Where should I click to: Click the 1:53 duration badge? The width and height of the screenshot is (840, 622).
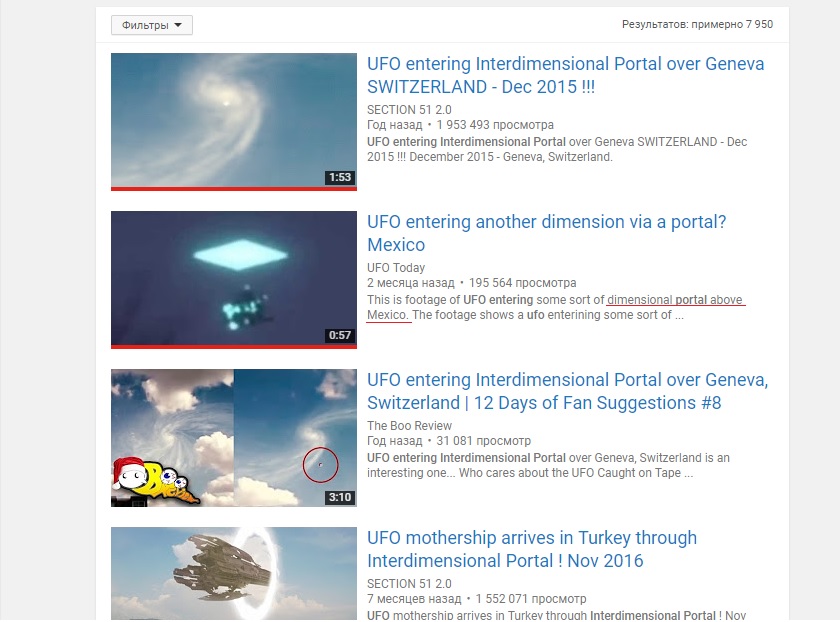coord(340,177)
